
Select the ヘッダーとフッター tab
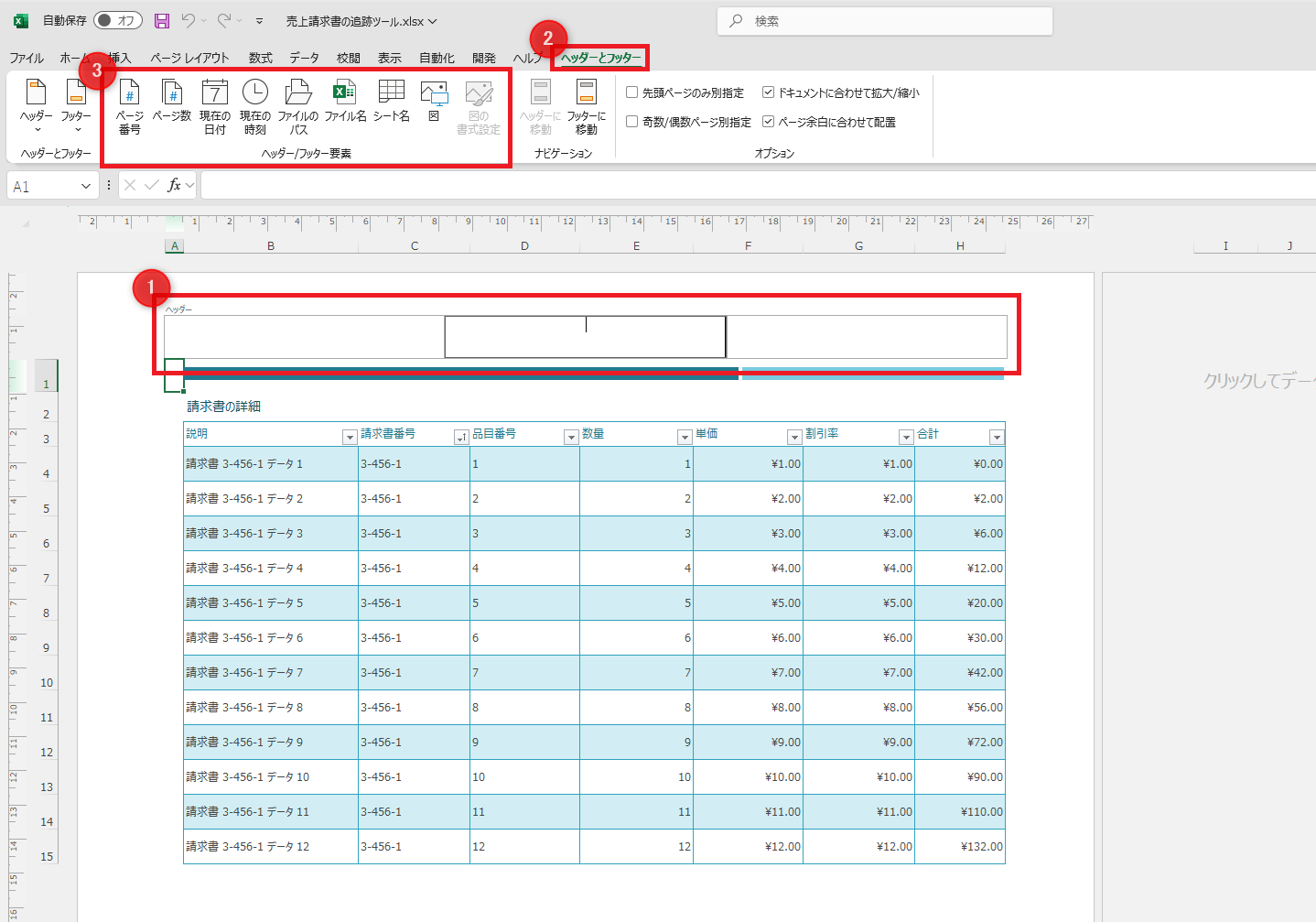click(600, 58)
